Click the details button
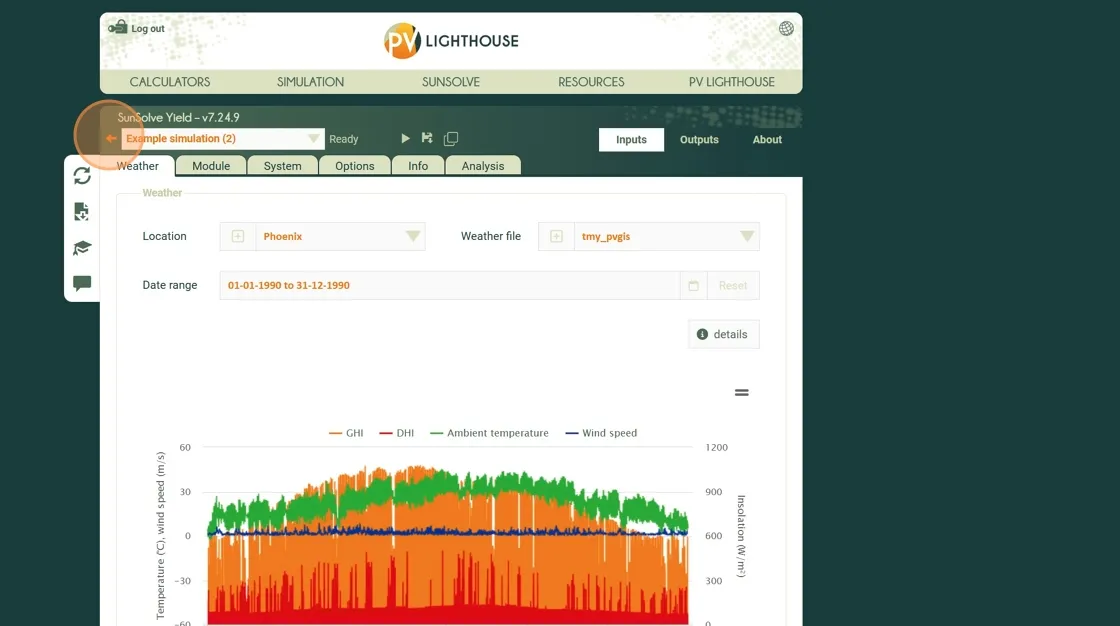 click(x=723, y=334)
